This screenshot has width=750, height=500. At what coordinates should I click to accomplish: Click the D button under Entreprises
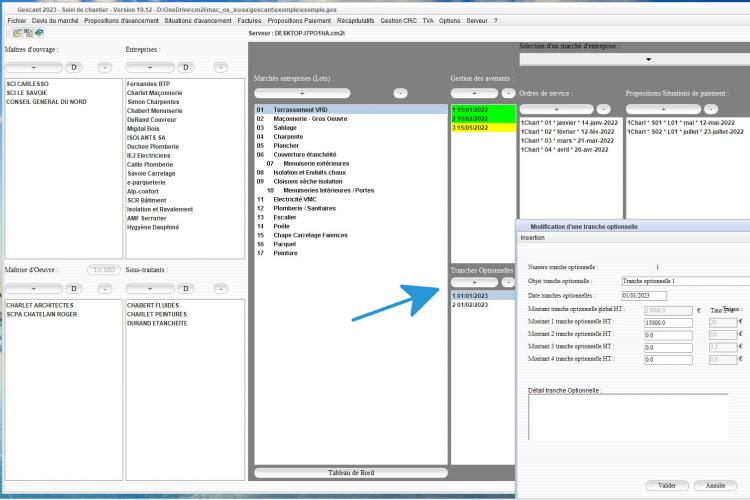point(186,67)
